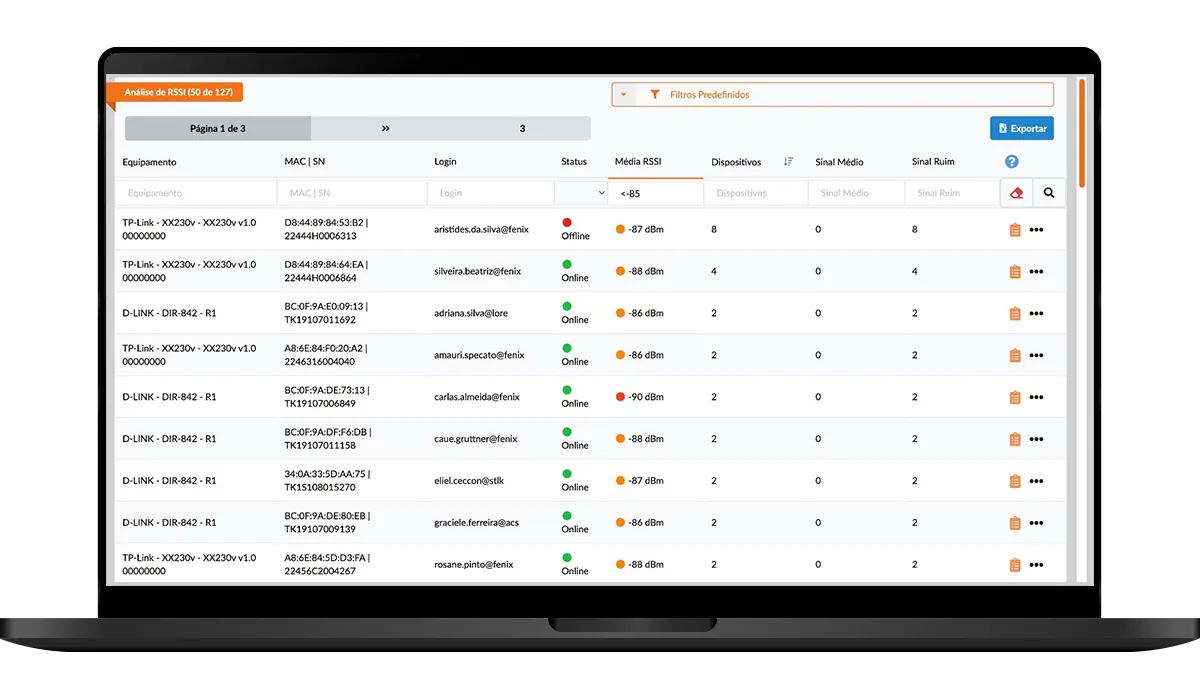Click the Exportar button

(1021, 129)
